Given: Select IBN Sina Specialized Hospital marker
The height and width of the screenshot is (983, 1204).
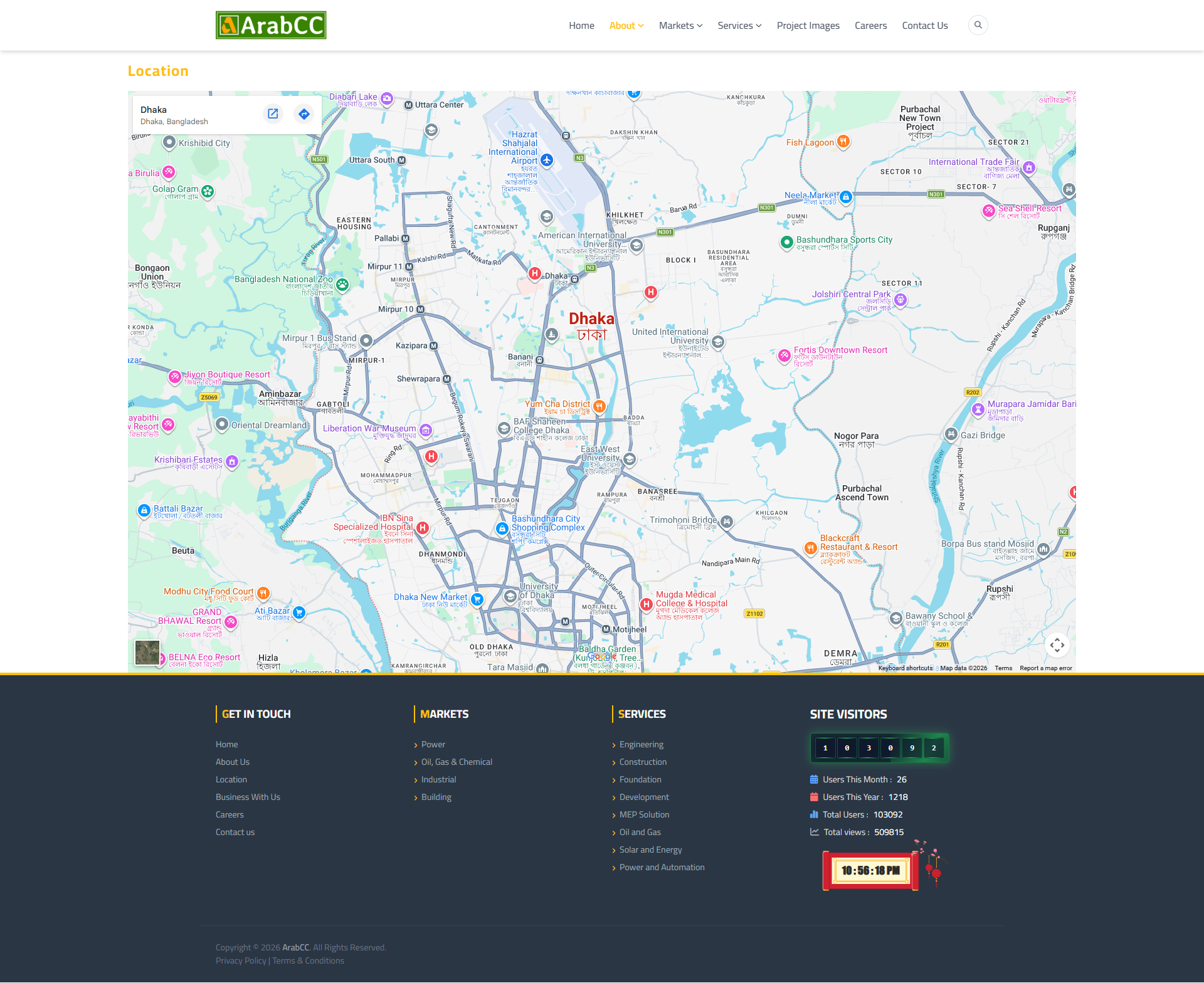Looking at the screenshot, I should (x=423, y=528).
